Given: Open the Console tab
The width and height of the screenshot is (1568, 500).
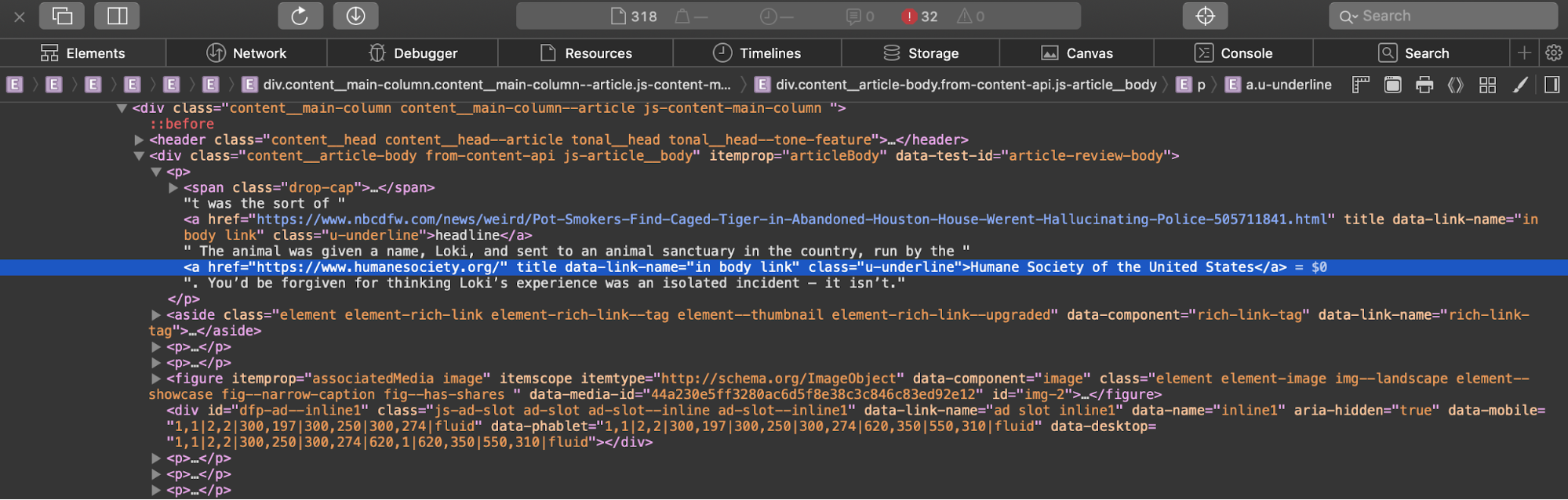Looking at the screenshot, I should pos(1233,53).
